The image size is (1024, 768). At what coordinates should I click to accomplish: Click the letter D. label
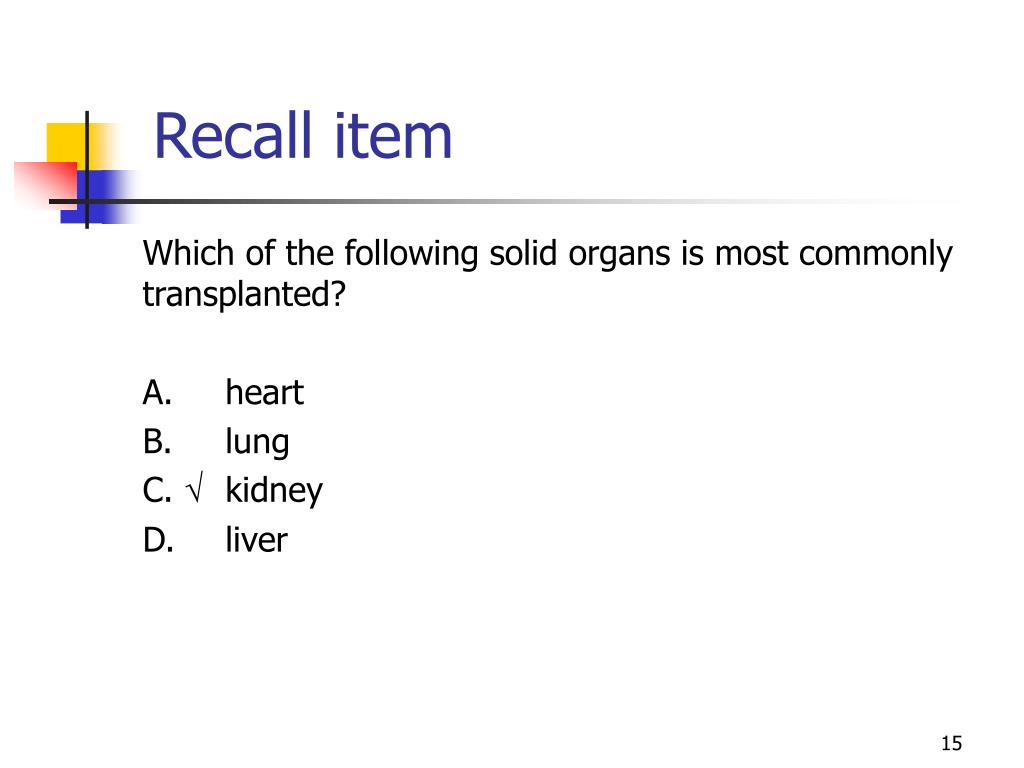158,540
